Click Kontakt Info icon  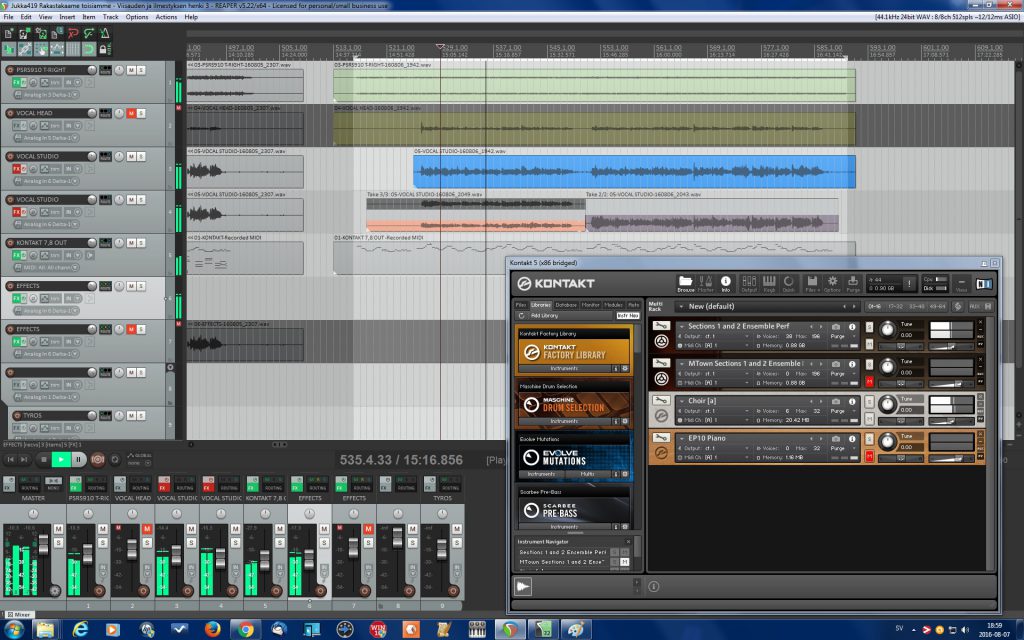click(726, 283)
